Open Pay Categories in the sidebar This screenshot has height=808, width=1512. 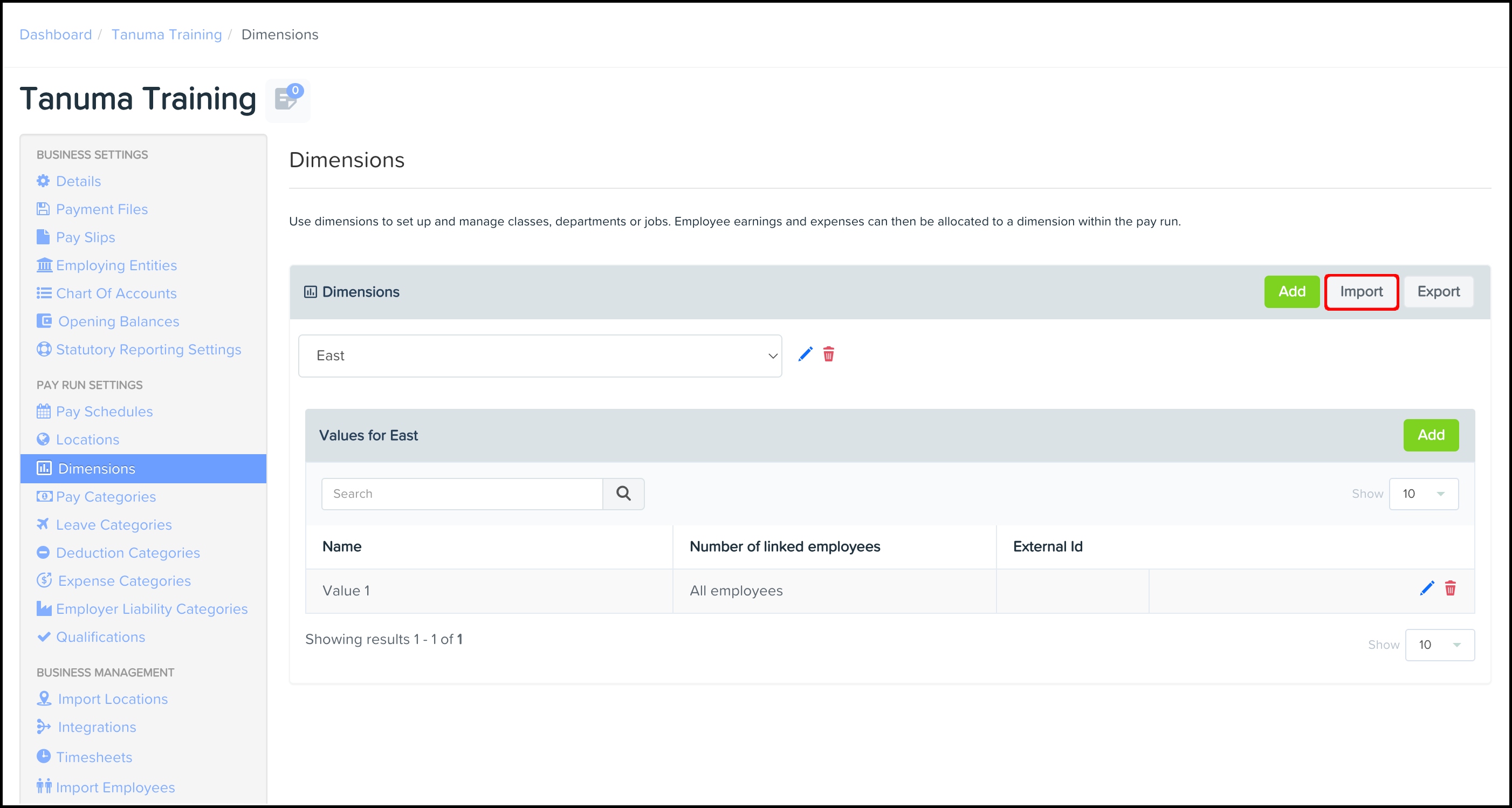(106, 497)
